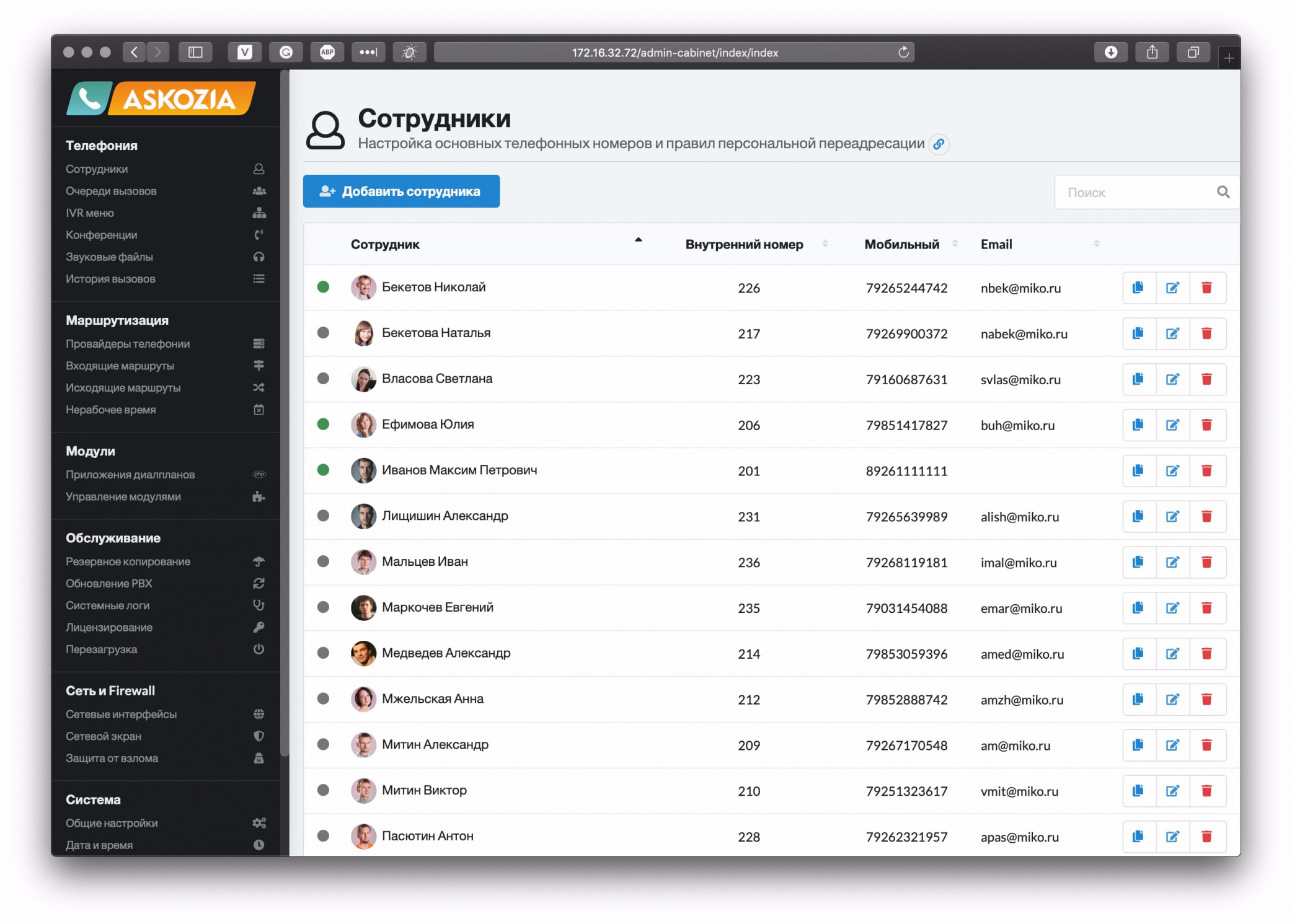Click the reboot power icon next to Перезагрузка
Image resolution: width=1292 pixels, height=924 pixels.
pyautogui.click(x=259, y=649)
